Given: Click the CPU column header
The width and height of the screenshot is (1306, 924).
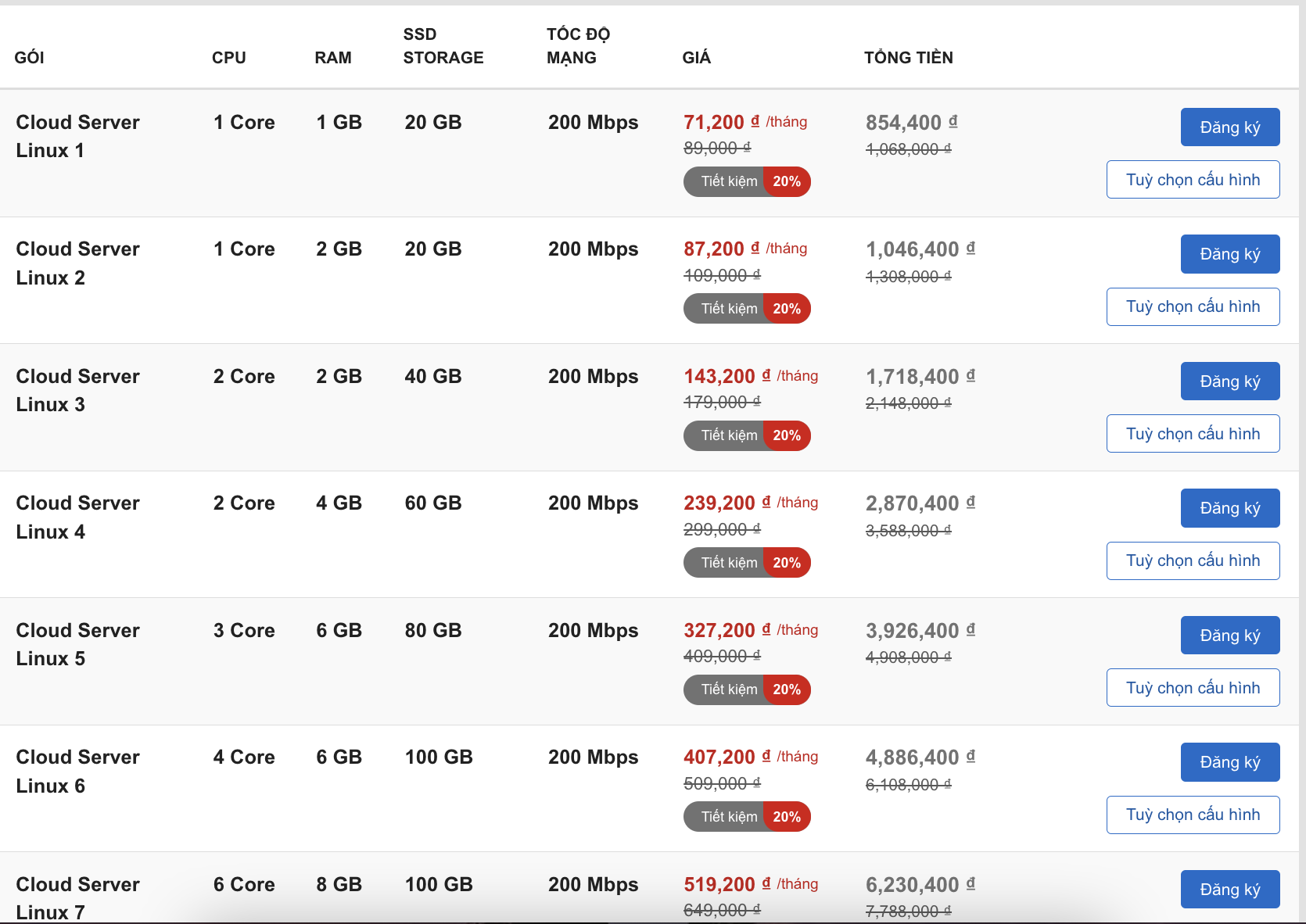Looking at the screenshot, I should pyautogui.click(x=229, y=58).
